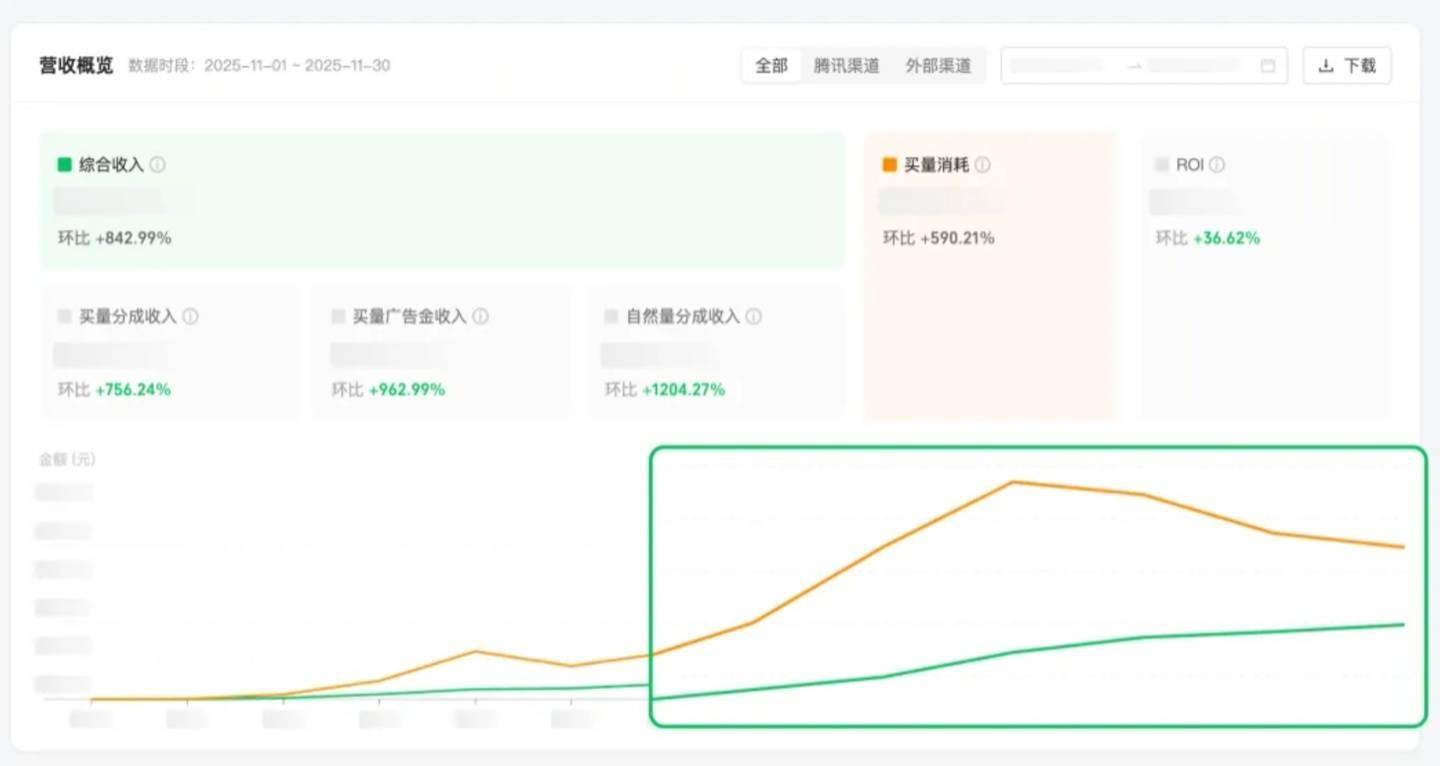
Task: Click info icon beside 买量广告金收入
Action: pos(481,316)
